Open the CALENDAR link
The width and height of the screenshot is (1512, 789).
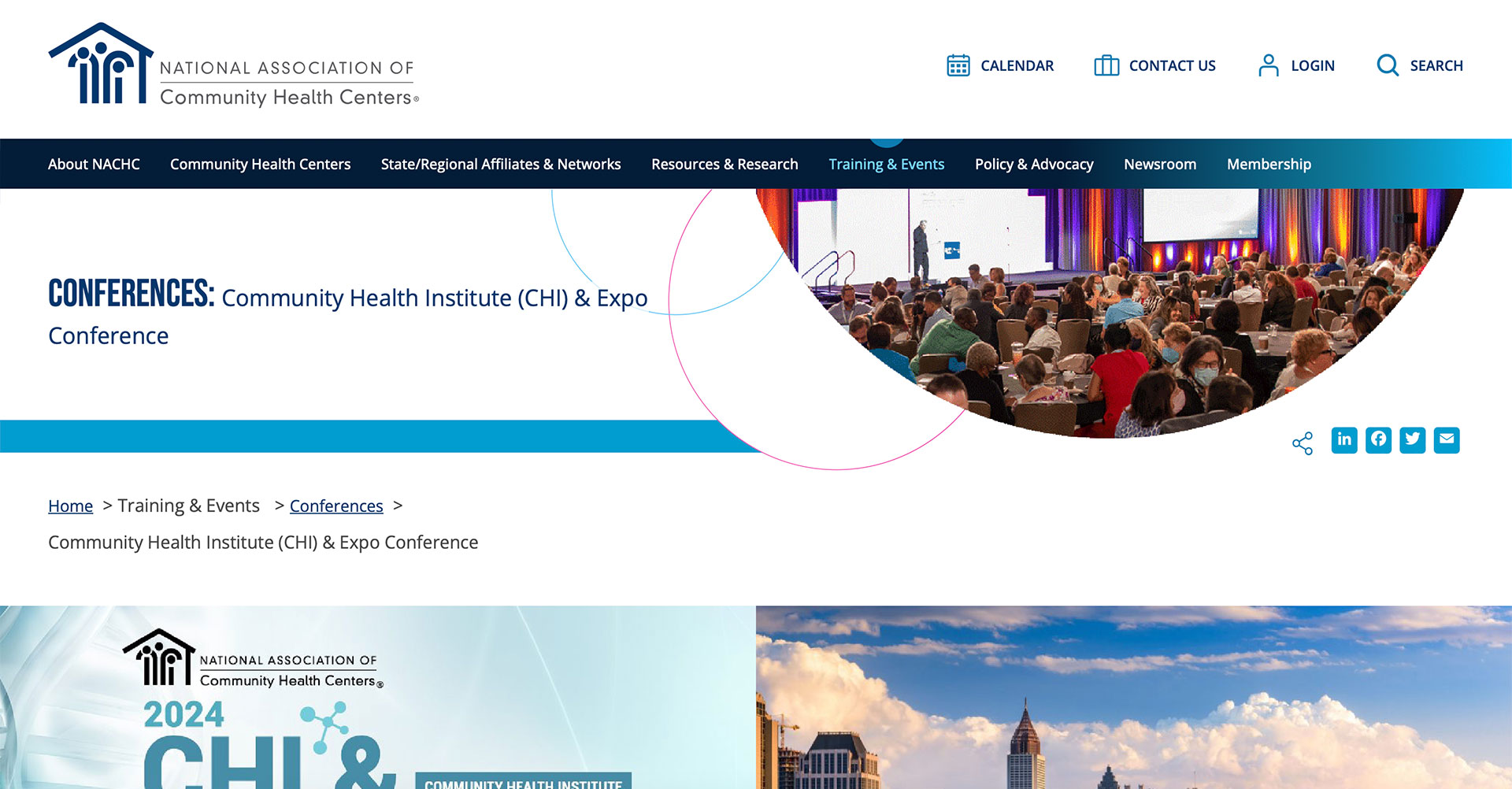pos(1017,66)
